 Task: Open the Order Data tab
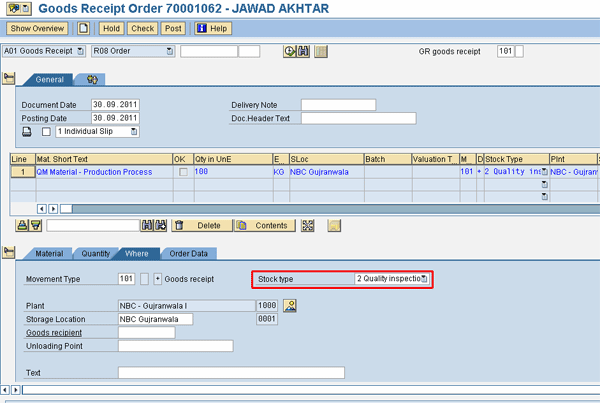[188, 253]
